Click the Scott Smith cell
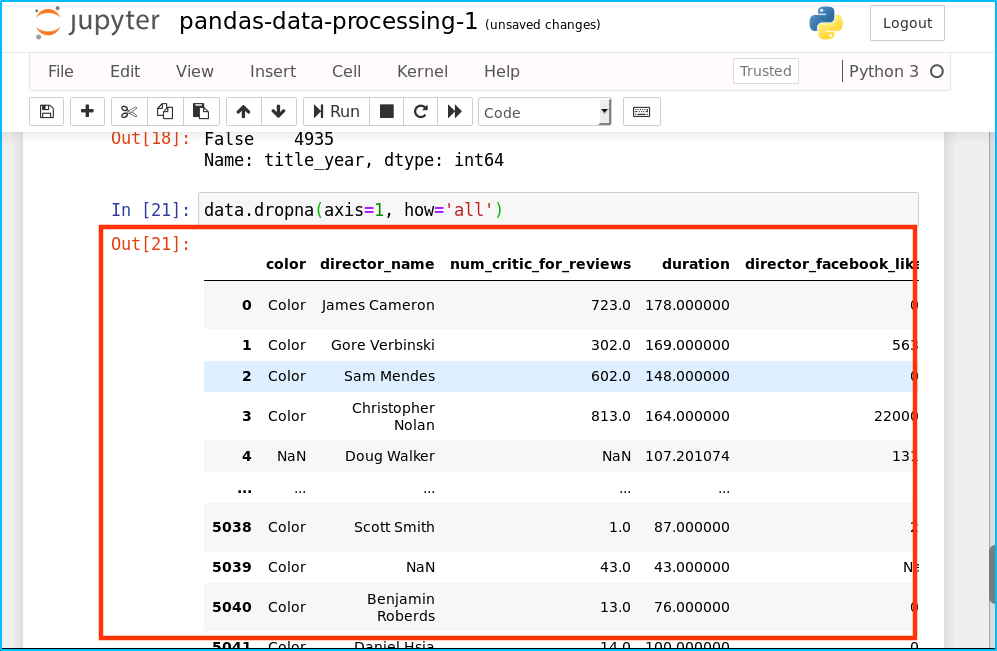The width and height of the screenshot is (997, 651). pyautogui.click(x=394, y=527)
